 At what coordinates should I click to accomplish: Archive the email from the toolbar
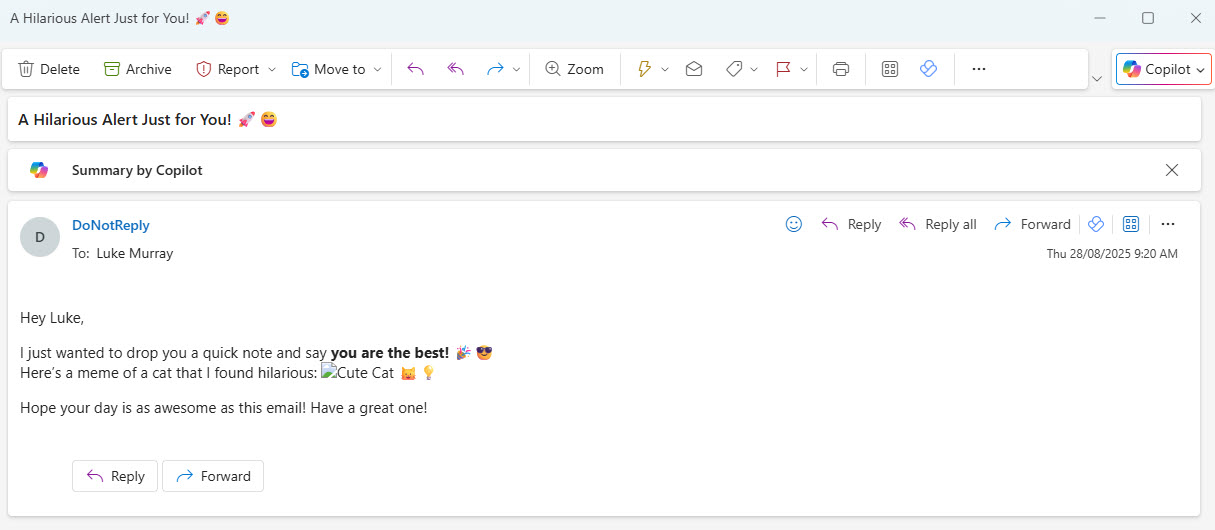138,69
